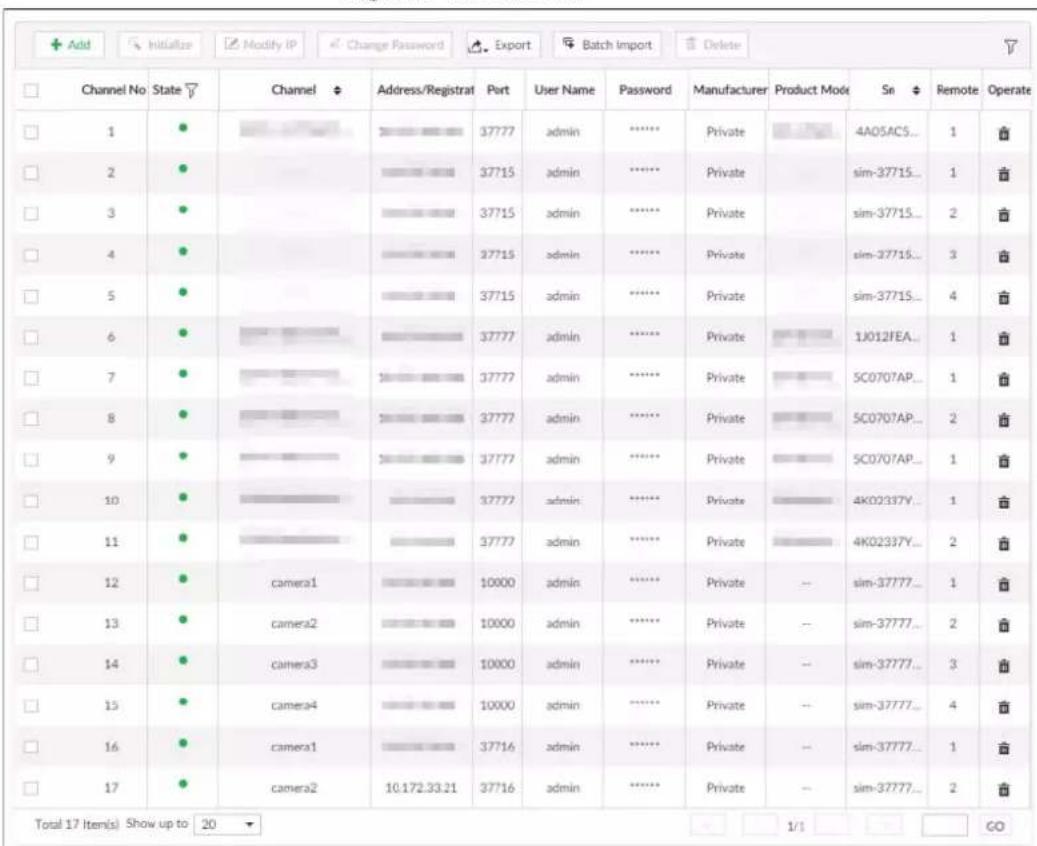Click port 37716 in channel 16 row

pyautogui.click(x=497, y=747)
